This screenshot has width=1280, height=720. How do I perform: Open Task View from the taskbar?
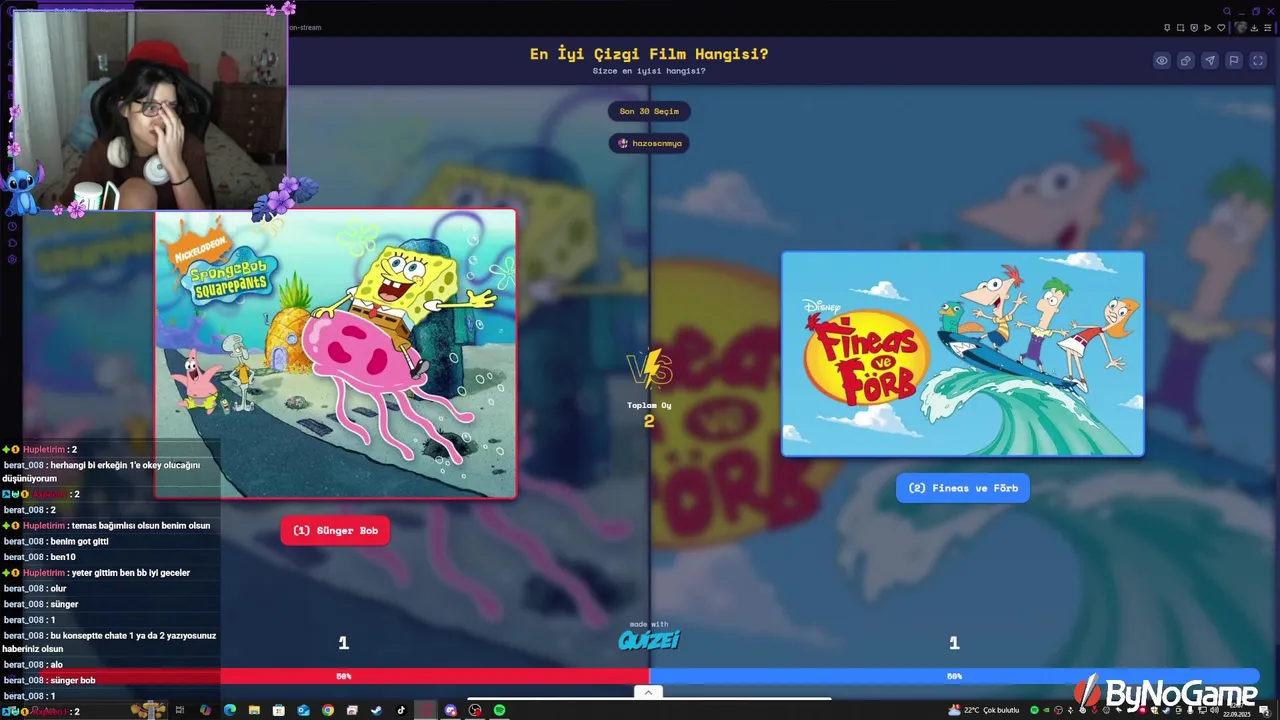[179, 710]
